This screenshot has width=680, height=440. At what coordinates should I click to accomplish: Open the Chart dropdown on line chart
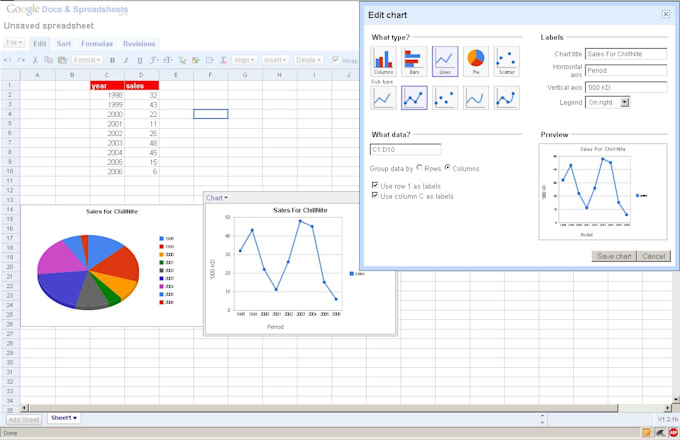216,198
